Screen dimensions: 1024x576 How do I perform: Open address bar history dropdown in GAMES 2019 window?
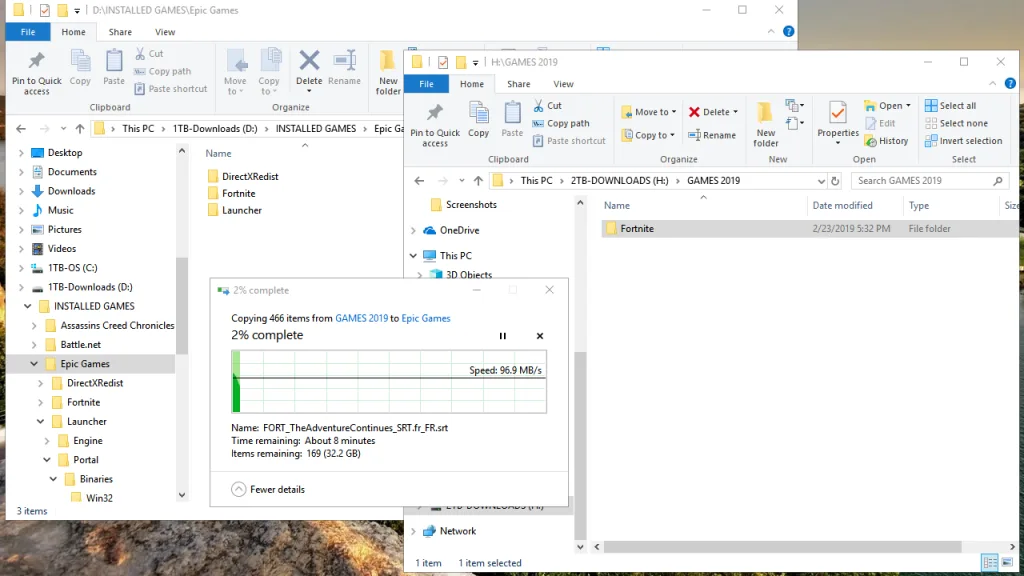tap(821, 181)
